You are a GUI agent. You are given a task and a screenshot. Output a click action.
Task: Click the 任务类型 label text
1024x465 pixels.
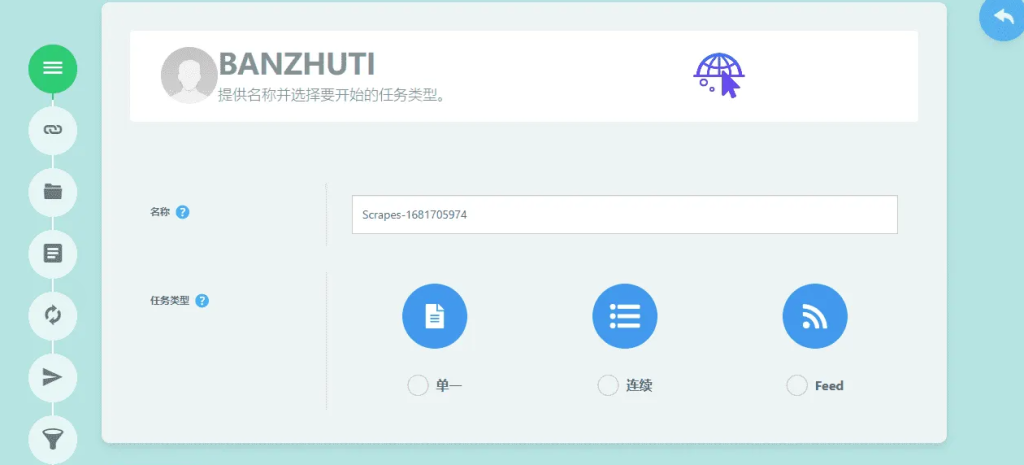170,301
